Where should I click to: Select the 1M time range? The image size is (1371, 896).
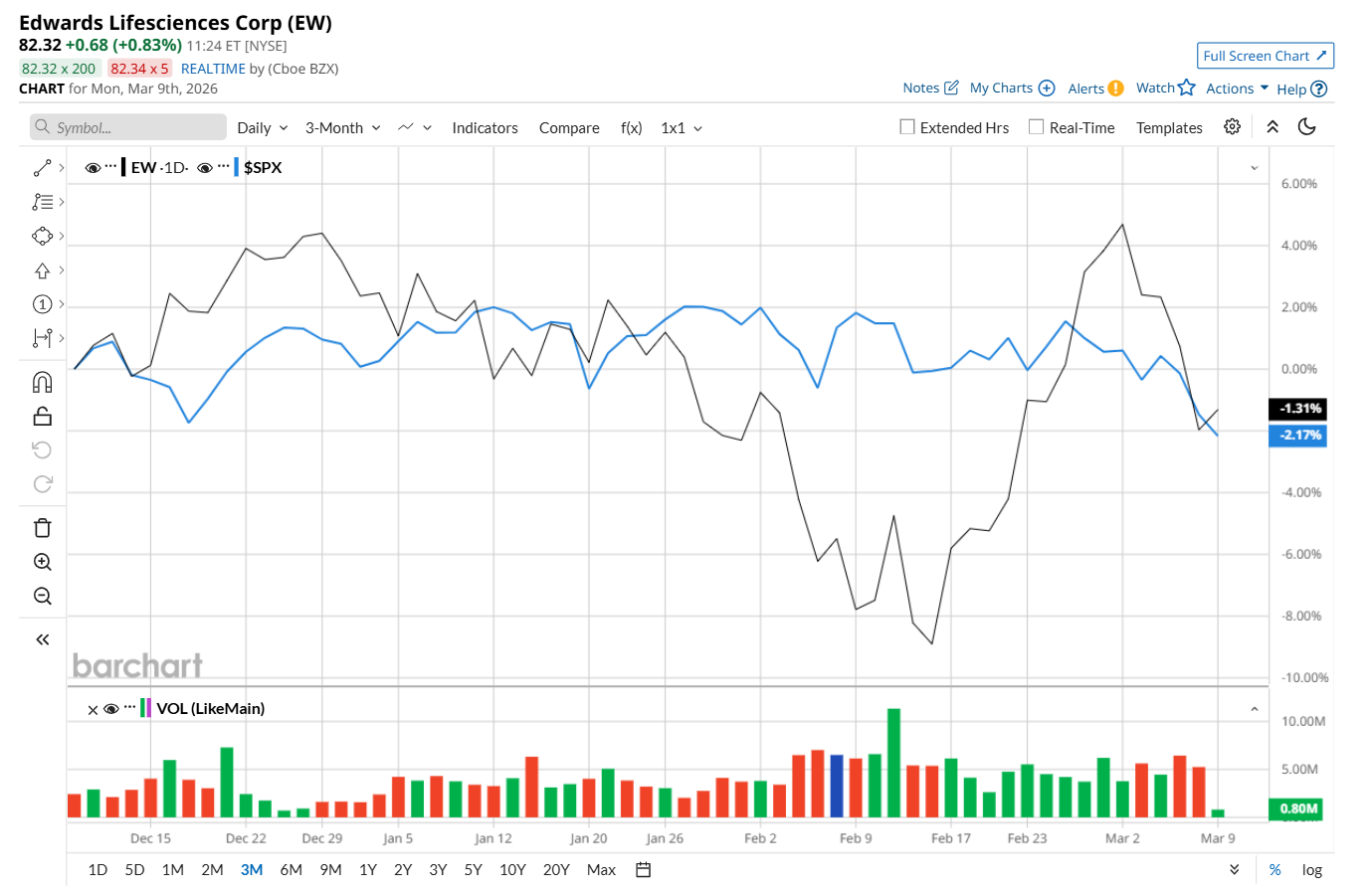[173, 870]
